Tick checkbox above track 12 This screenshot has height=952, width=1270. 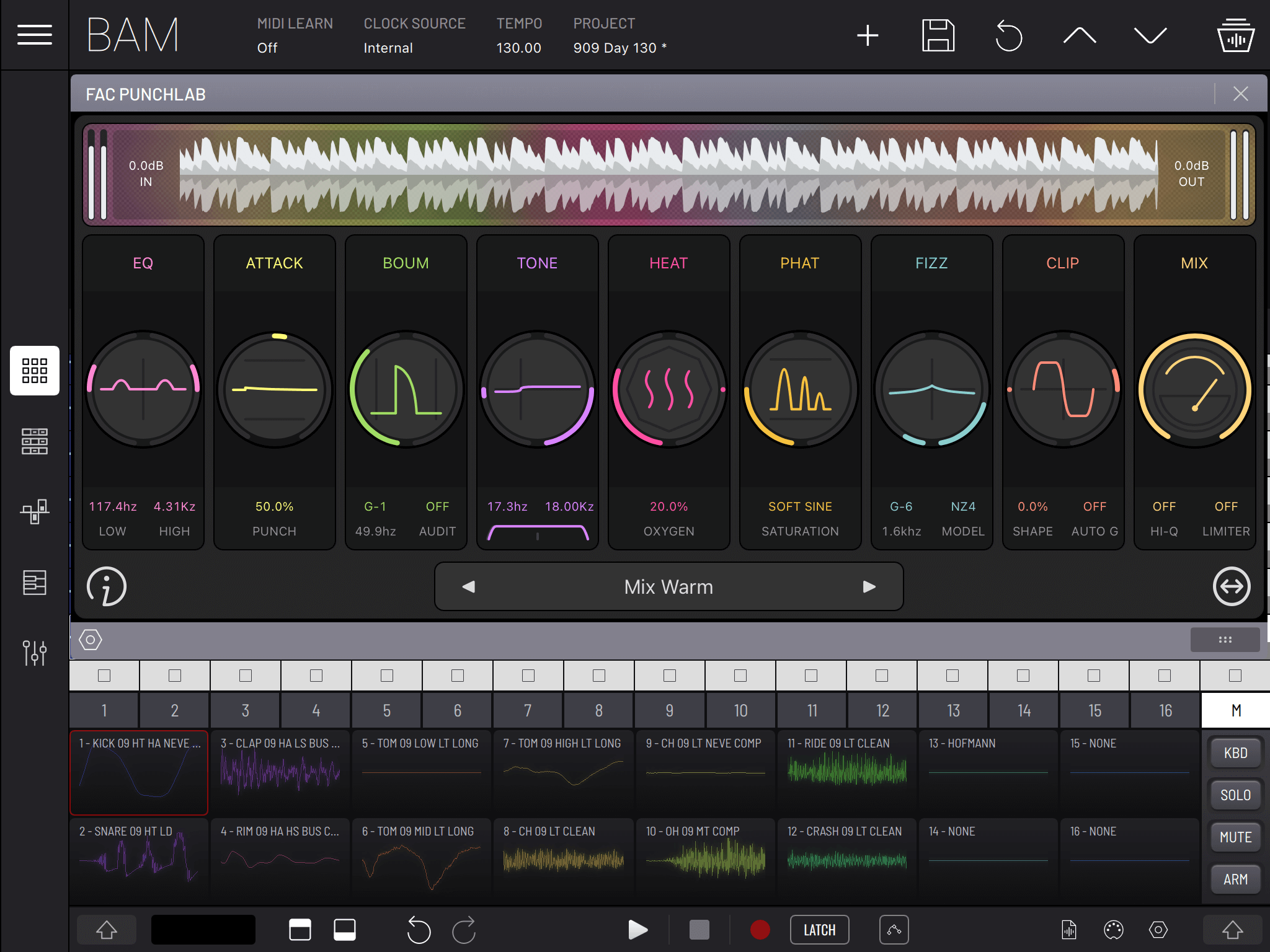882,676
